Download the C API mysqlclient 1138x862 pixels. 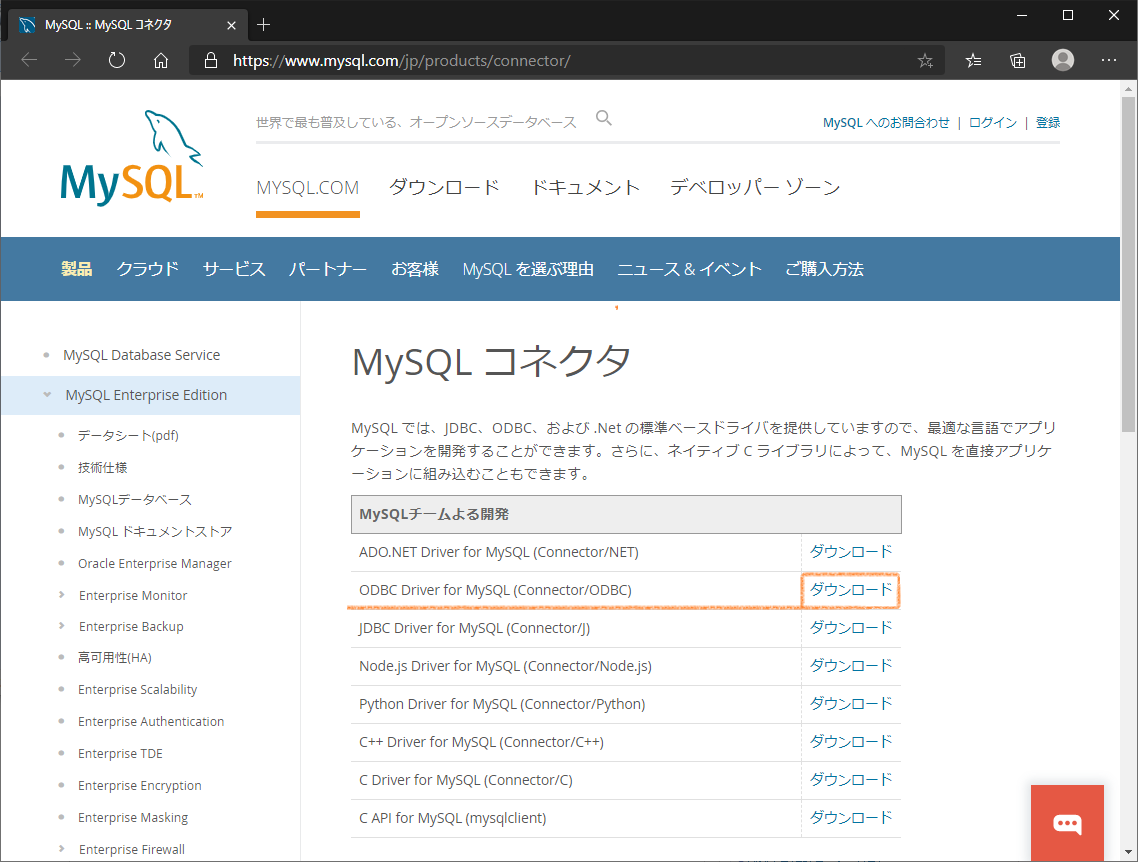coord(851,817)
